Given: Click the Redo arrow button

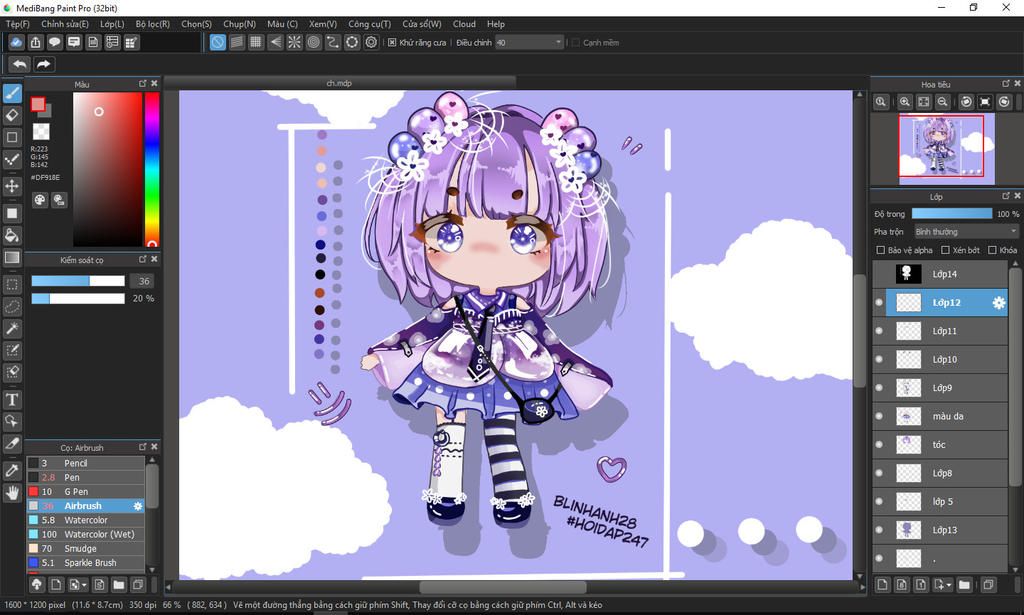Looking at the screenshot, I should (44, 64).
